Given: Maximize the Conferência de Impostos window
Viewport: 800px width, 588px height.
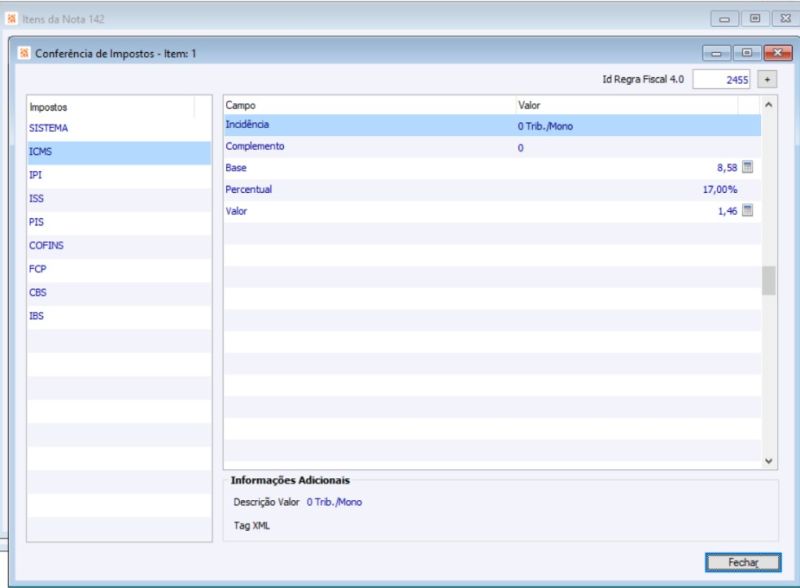Looking at the screenshot, I should [747, 53].
